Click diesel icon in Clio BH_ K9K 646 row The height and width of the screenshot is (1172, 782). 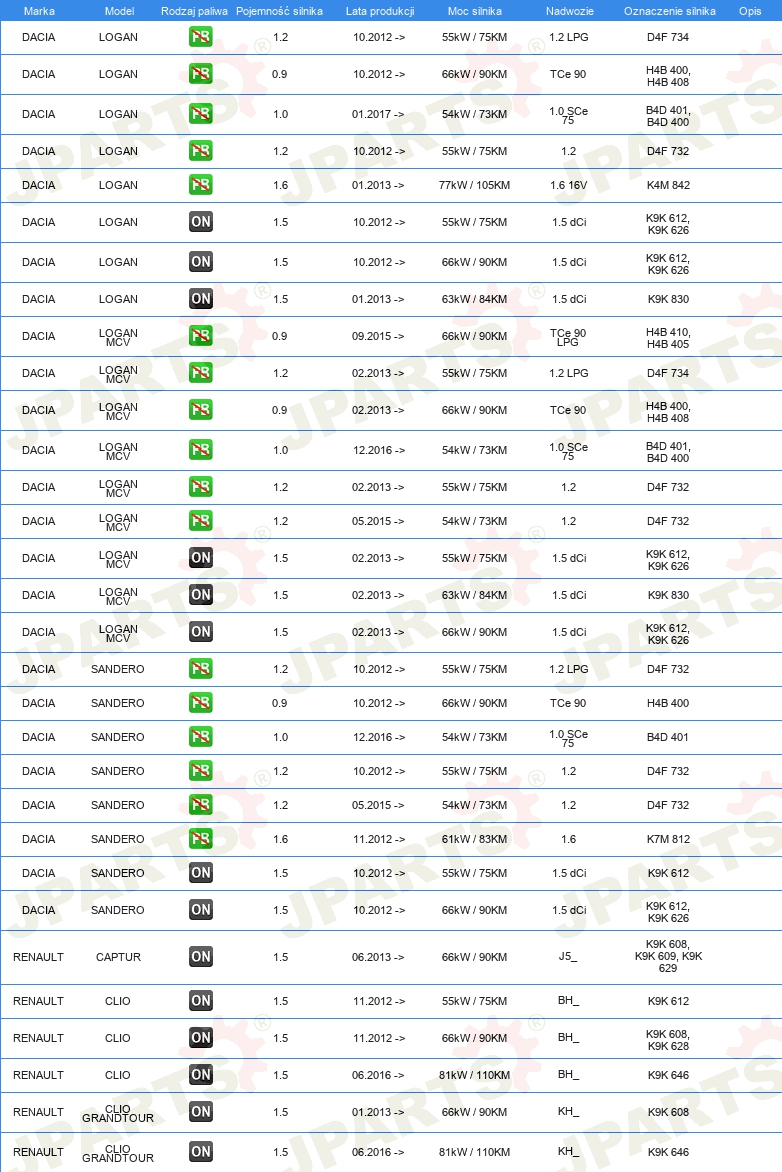200,1074
